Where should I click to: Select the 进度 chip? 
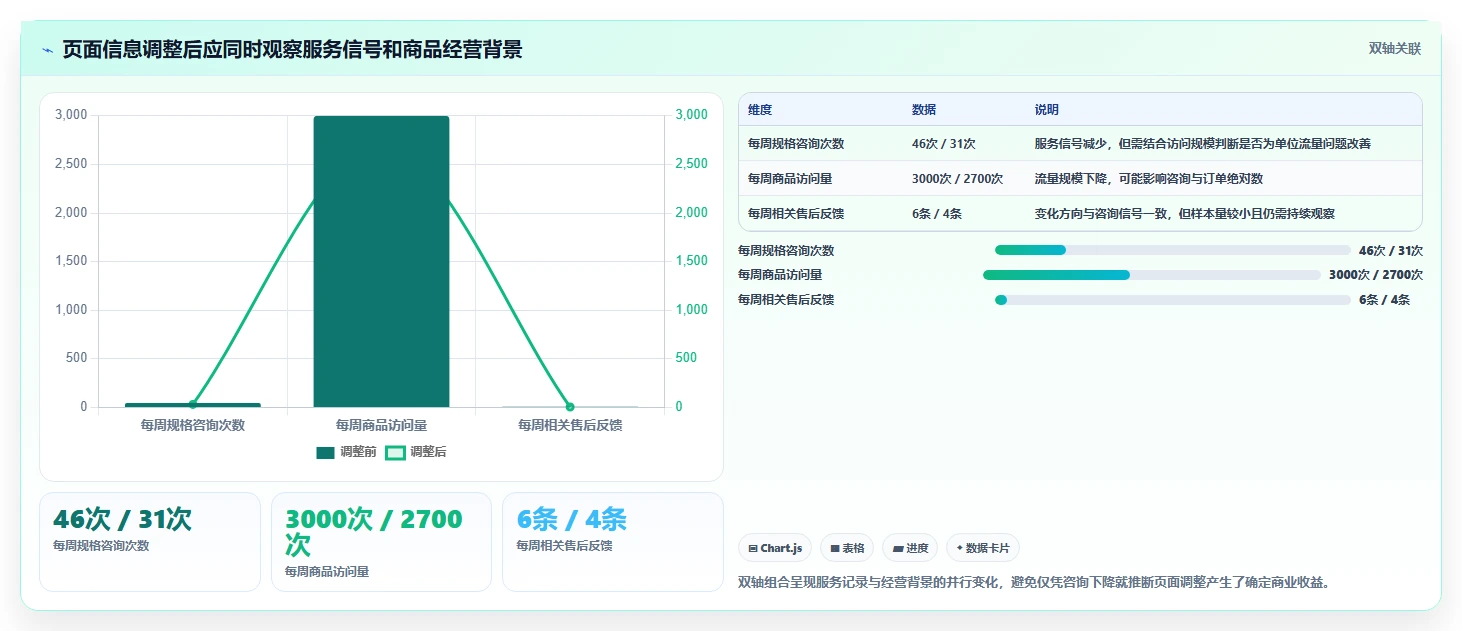pos(910,548)
